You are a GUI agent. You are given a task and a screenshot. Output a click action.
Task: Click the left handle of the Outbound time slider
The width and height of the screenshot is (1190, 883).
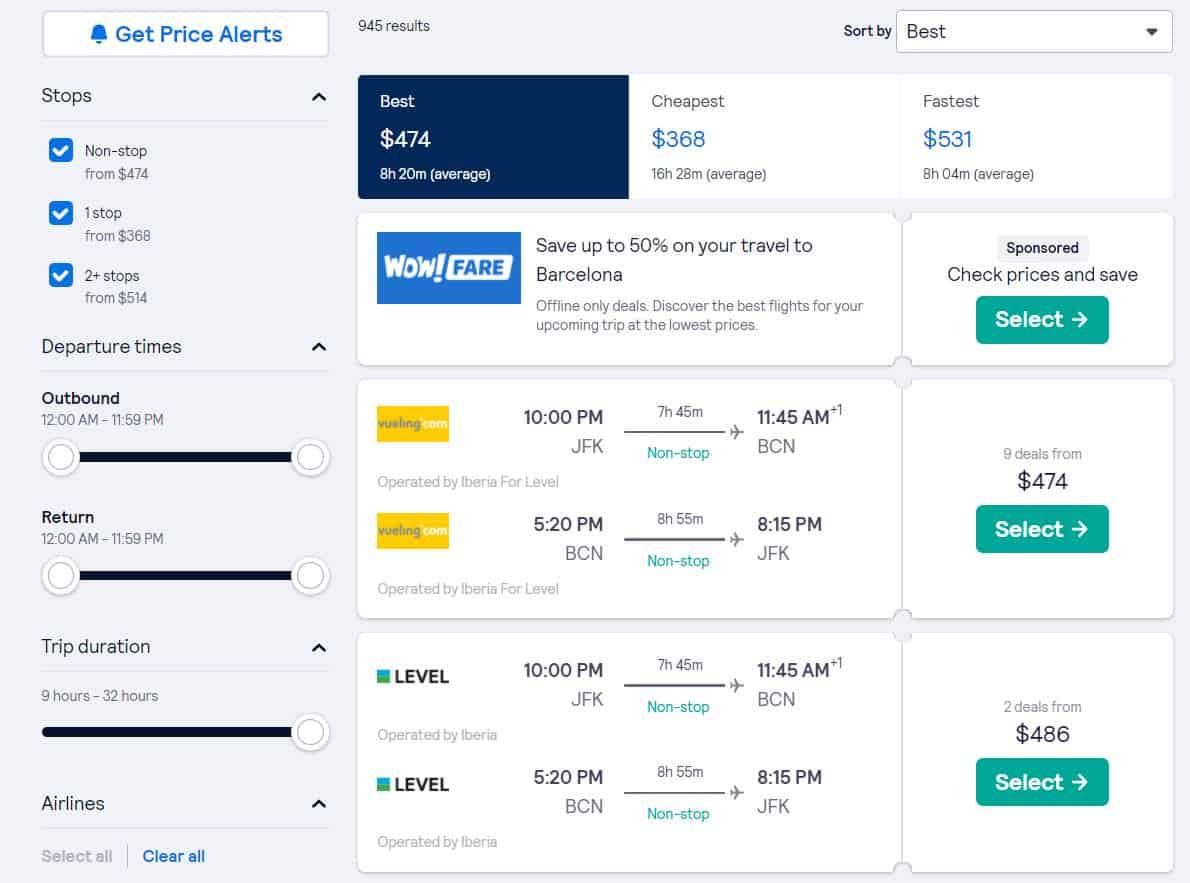point(61,457)
